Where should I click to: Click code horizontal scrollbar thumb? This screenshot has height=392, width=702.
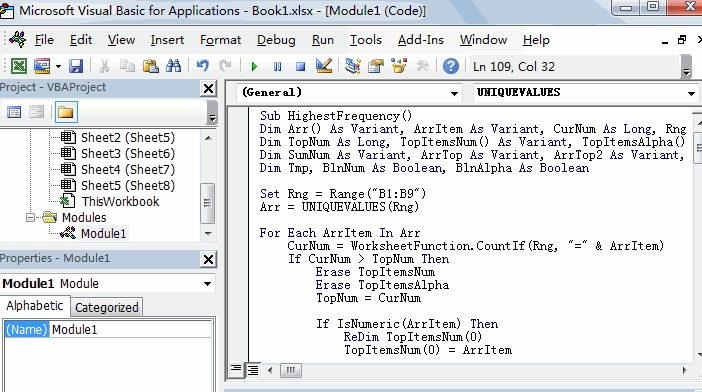click(x=291, y=370)
